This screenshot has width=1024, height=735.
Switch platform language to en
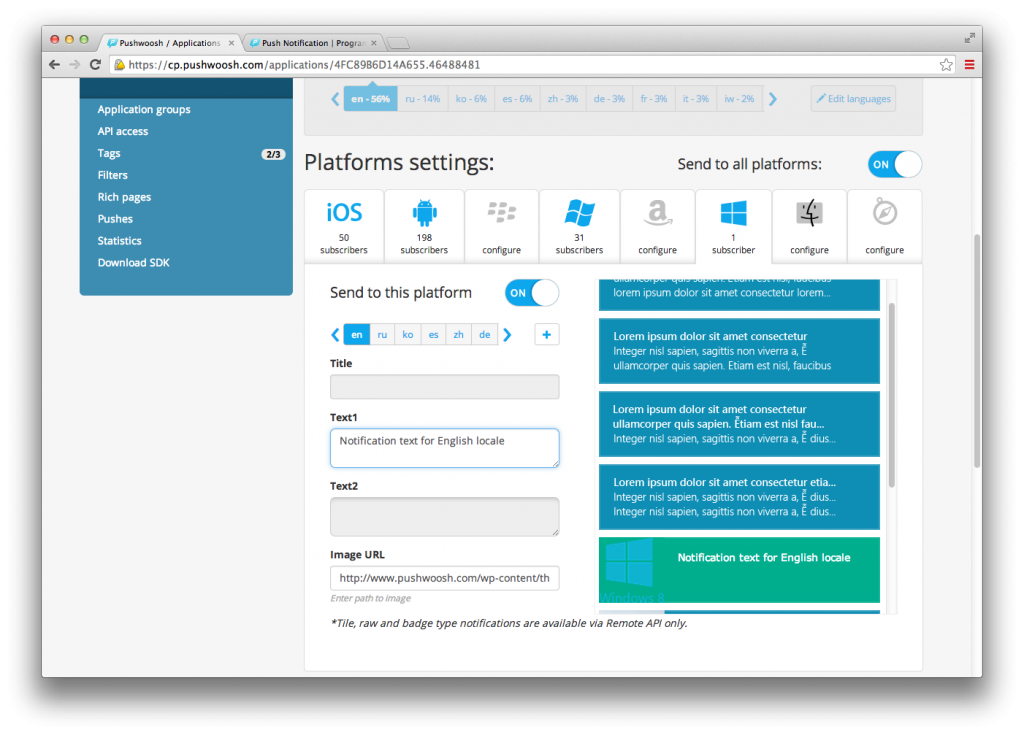357,335
